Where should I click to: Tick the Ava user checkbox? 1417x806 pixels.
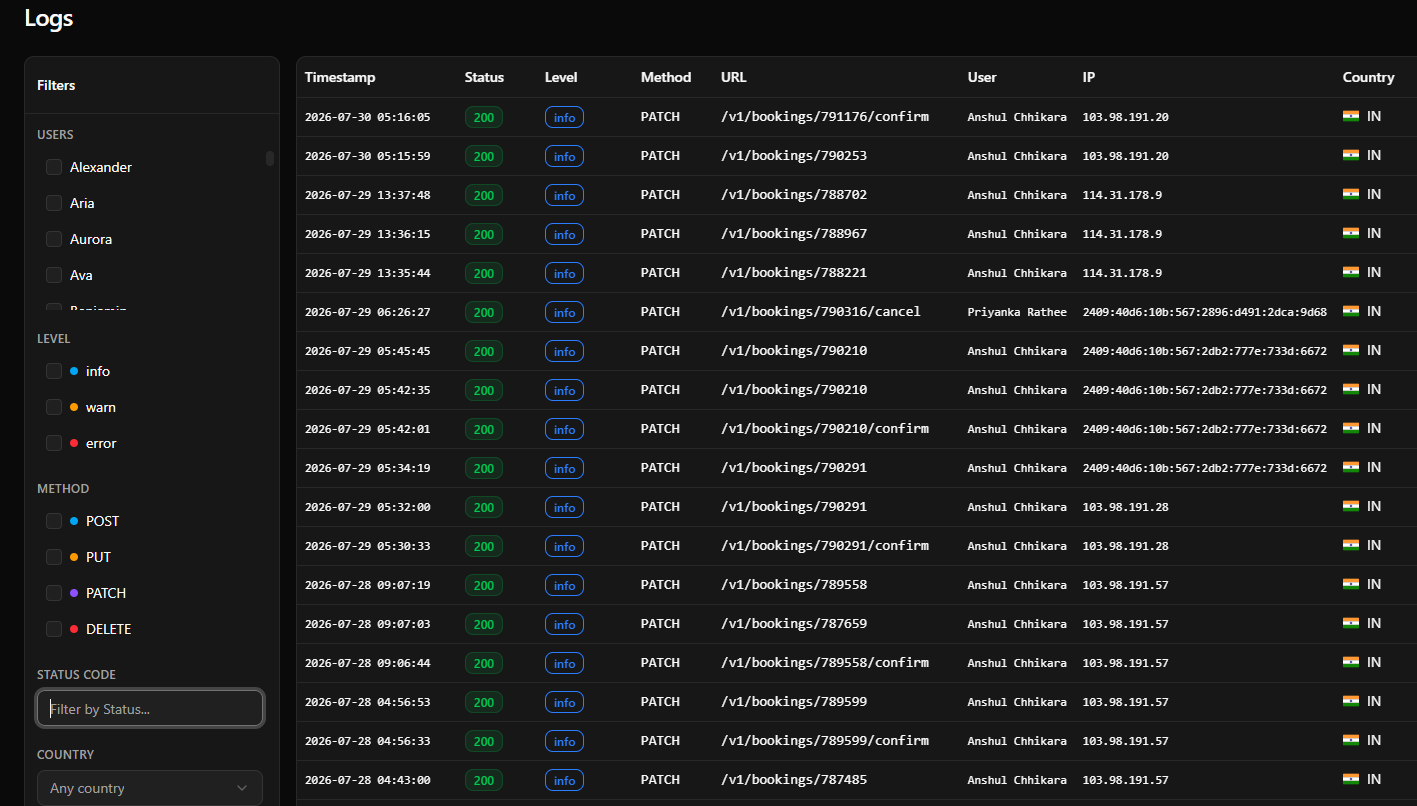pyautogui.click(x=54, y=275)
